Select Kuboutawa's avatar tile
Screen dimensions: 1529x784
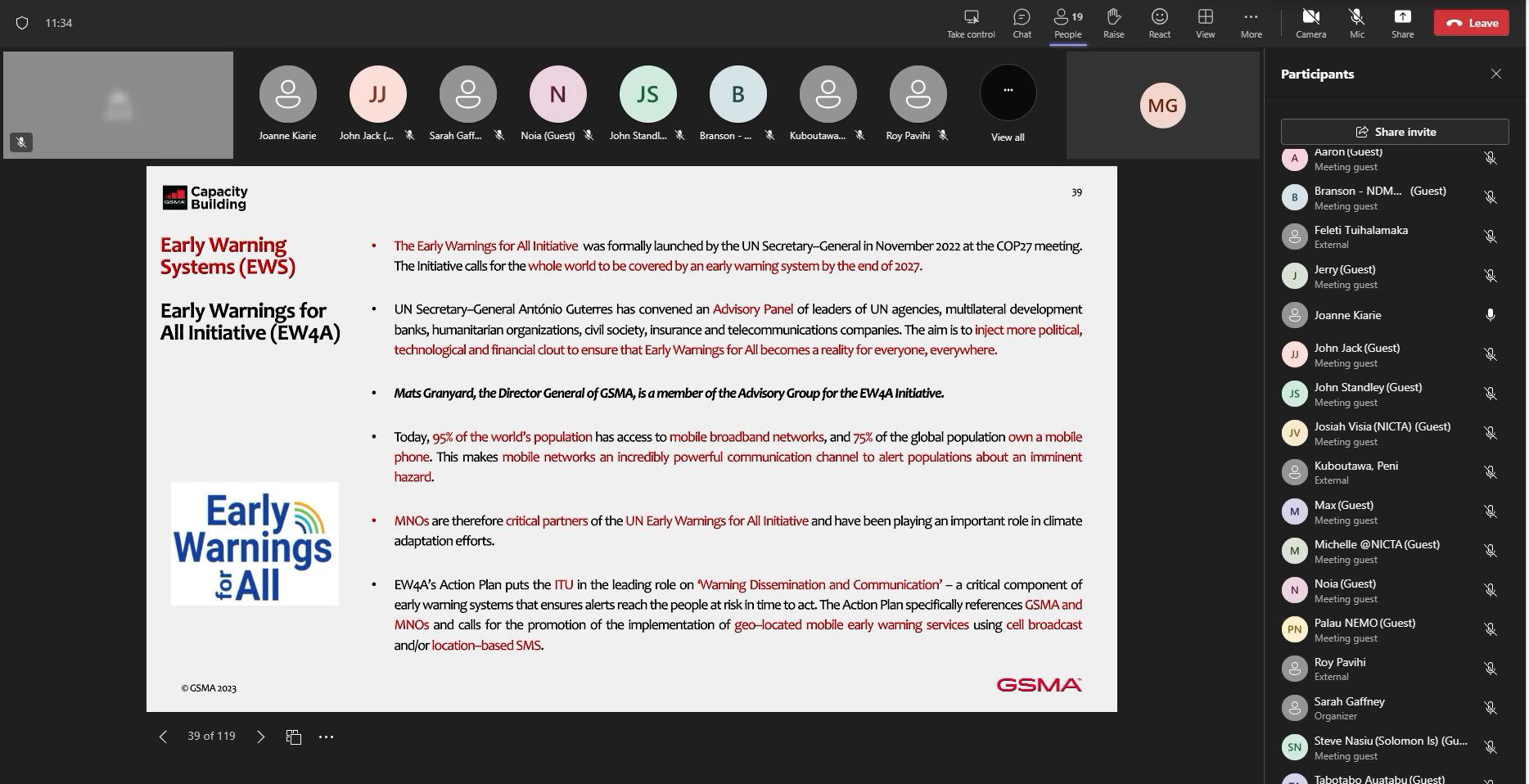828,94
